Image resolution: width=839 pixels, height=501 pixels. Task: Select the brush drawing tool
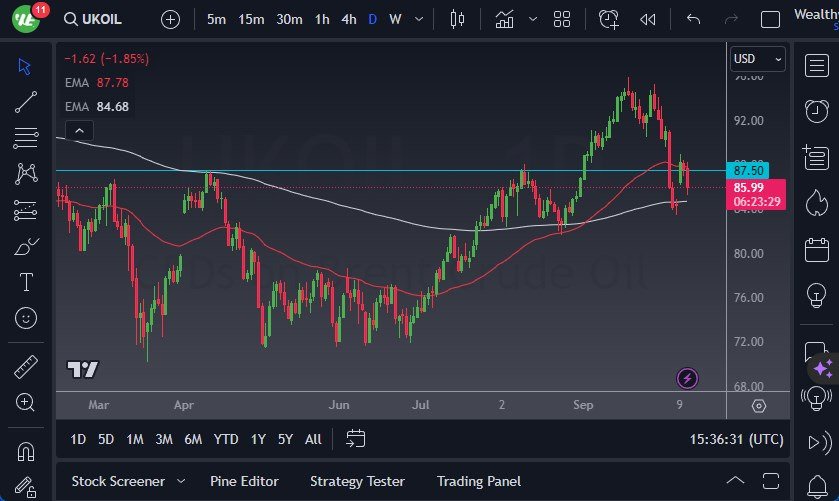tap(27, 247)
